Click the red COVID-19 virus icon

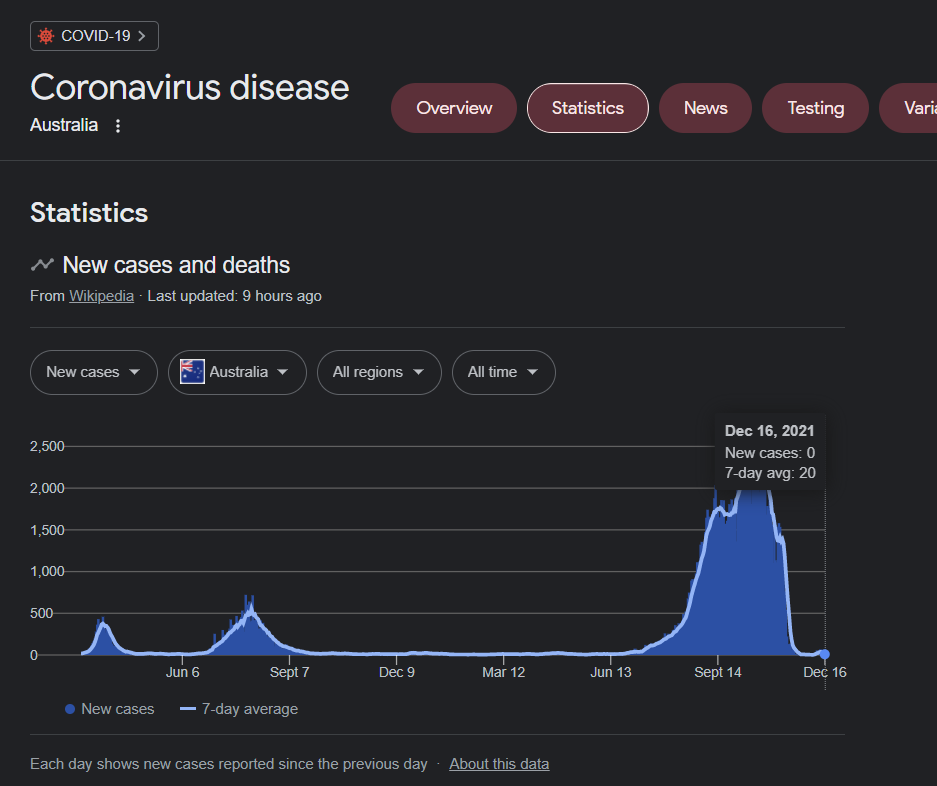45,36
